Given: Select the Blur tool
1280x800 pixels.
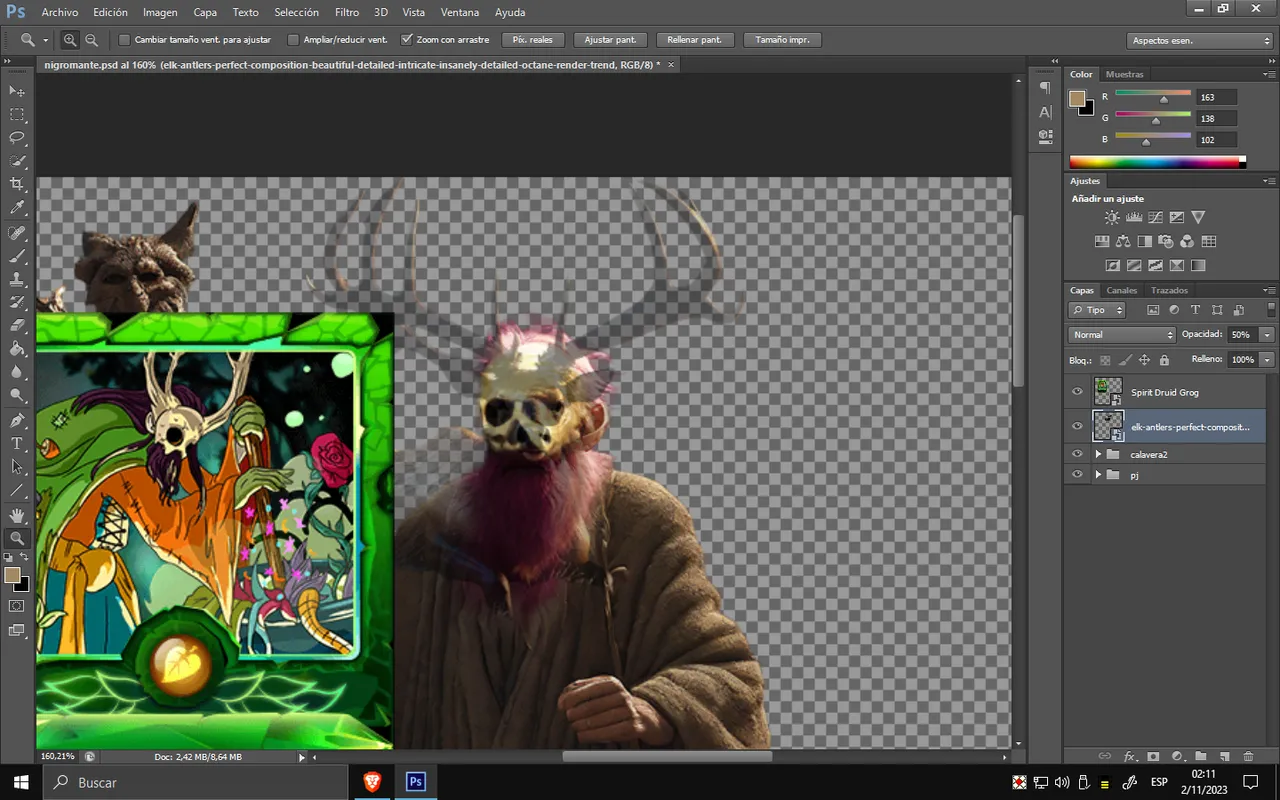Looking at the screenshot, I should tap(17, 371).
